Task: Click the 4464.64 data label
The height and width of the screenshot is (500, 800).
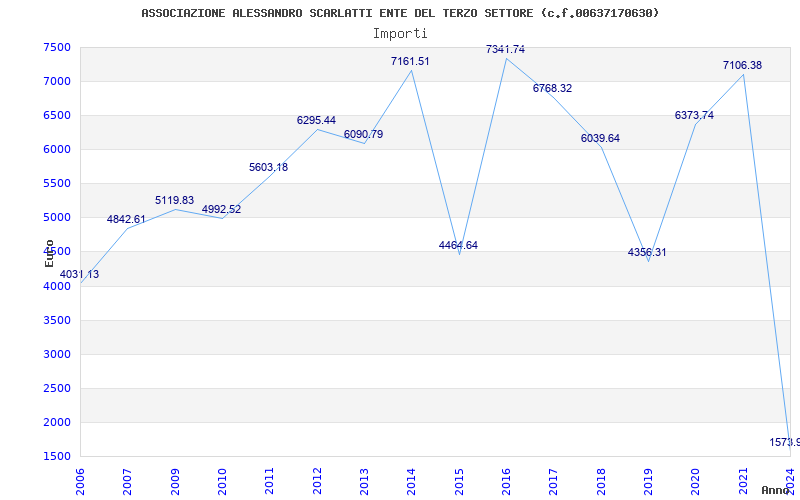Action: point(458,245)
